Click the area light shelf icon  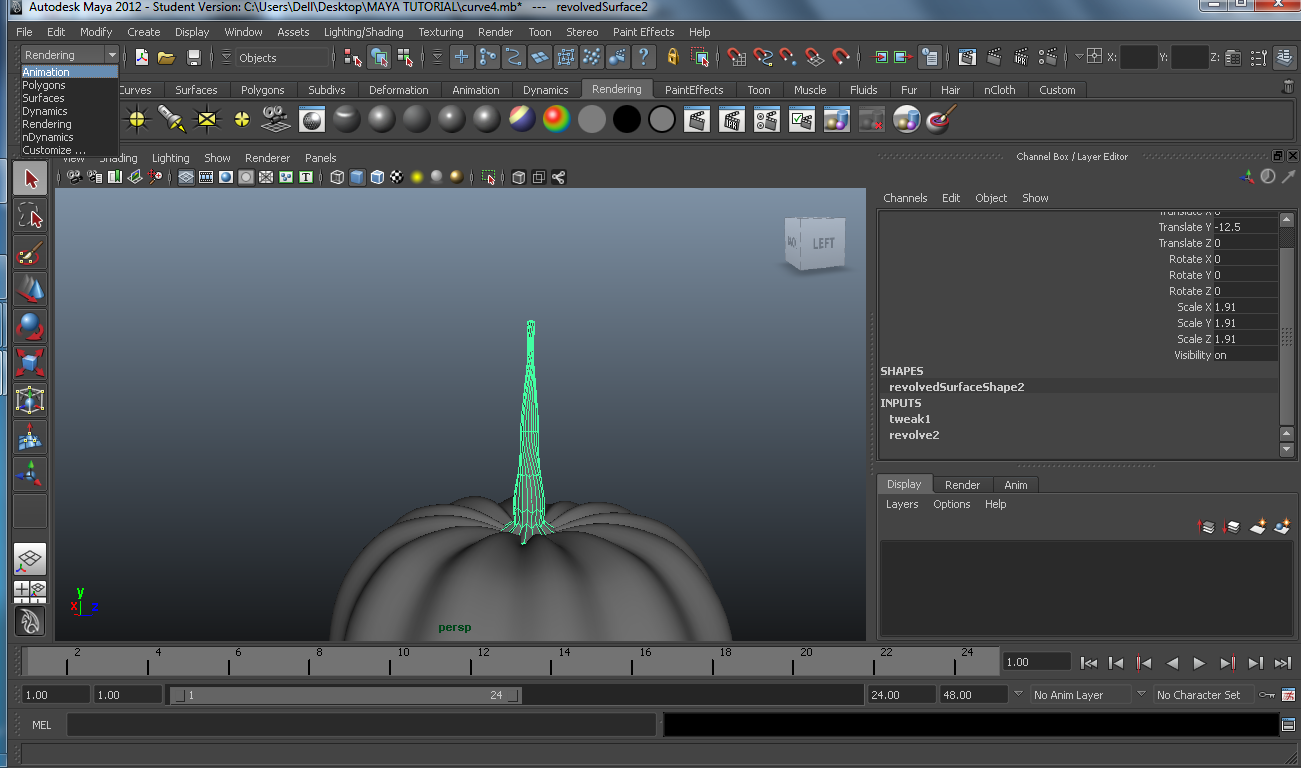point(207,120)
